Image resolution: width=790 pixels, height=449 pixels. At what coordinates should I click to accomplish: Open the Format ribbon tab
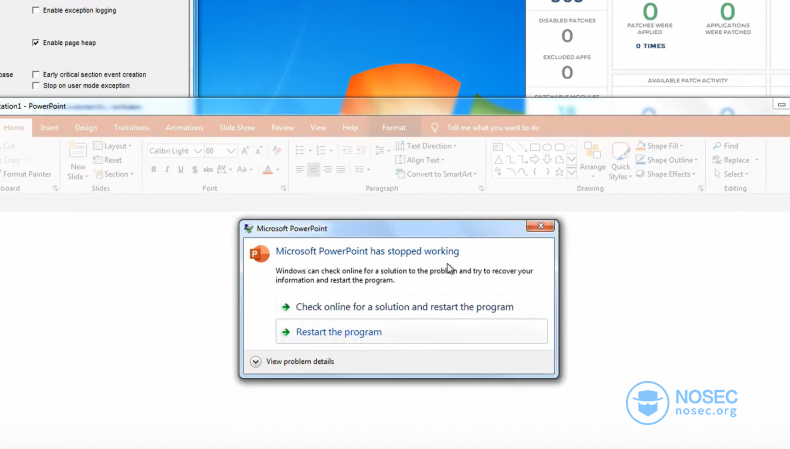tap(394, 127)
